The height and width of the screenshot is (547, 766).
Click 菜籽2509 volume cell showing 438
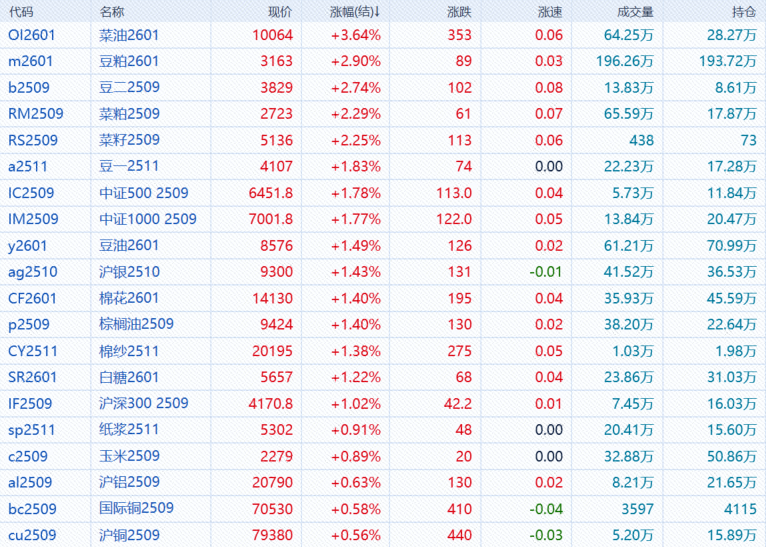click(640, 140)
